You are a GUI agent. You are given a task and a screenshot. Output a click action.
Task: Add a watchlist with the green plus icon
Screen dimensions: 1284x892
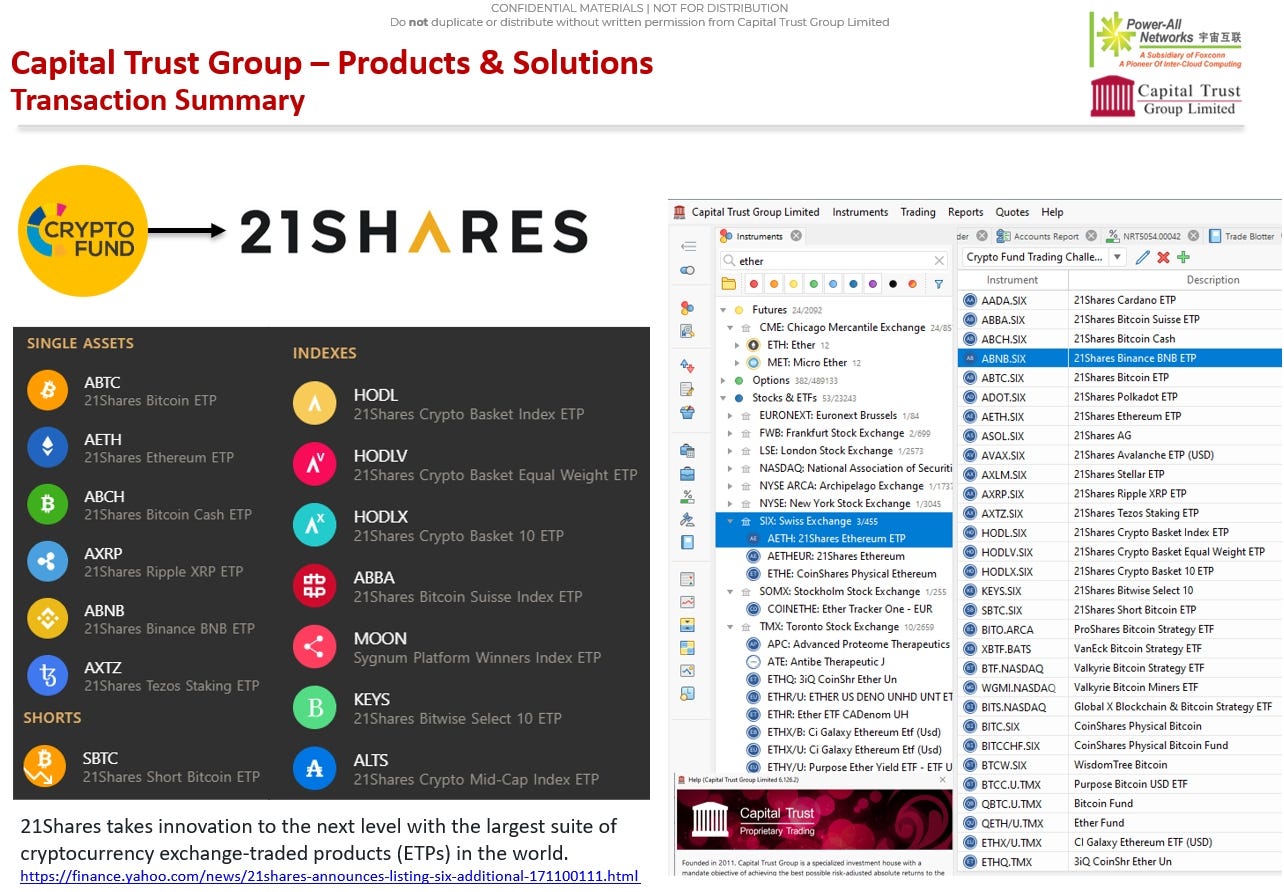click(x=1183, y=257)
